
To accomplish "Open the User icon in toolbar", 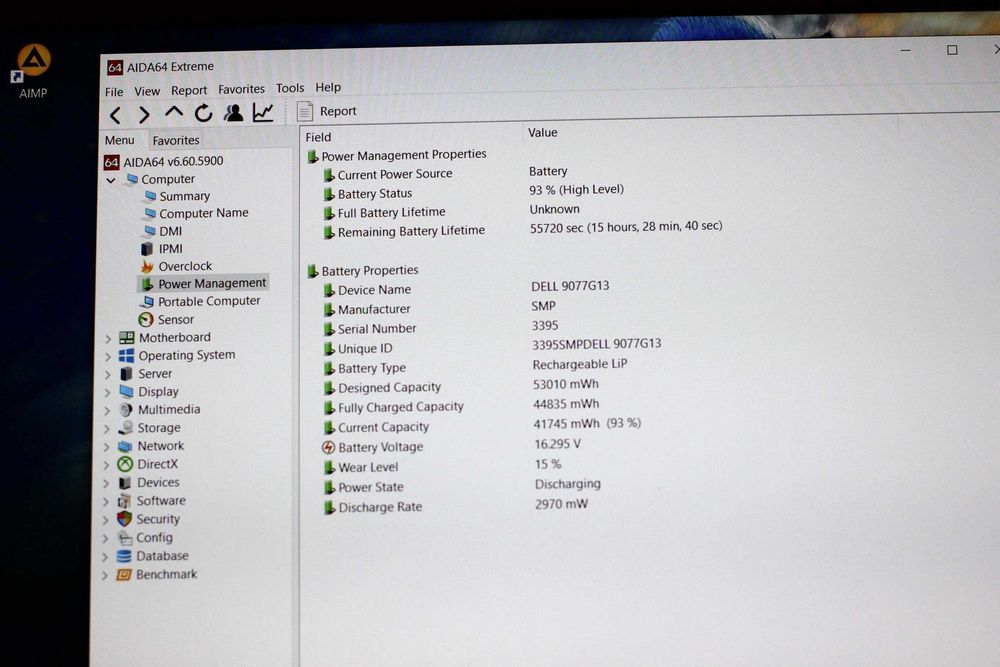I will click(233, 112).
